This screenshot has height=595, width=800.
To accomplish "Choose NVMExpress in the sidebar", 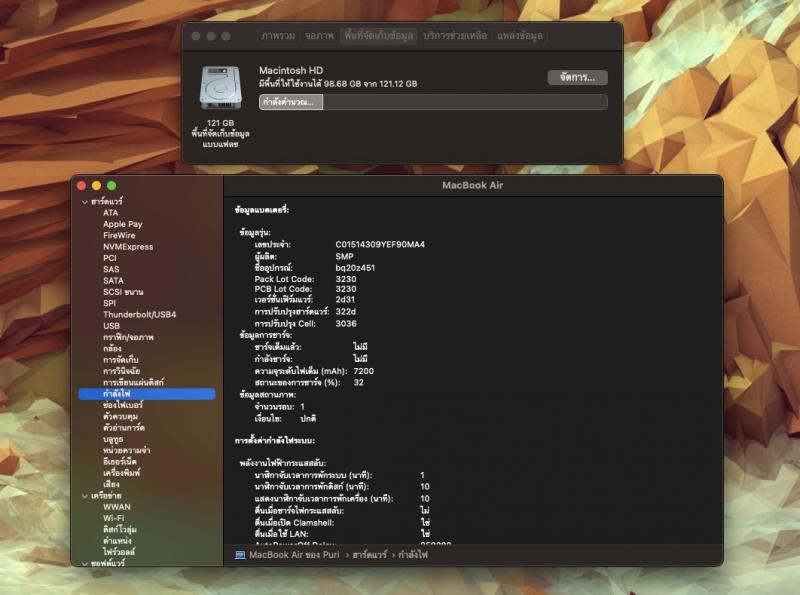I will tap(128, 246).
